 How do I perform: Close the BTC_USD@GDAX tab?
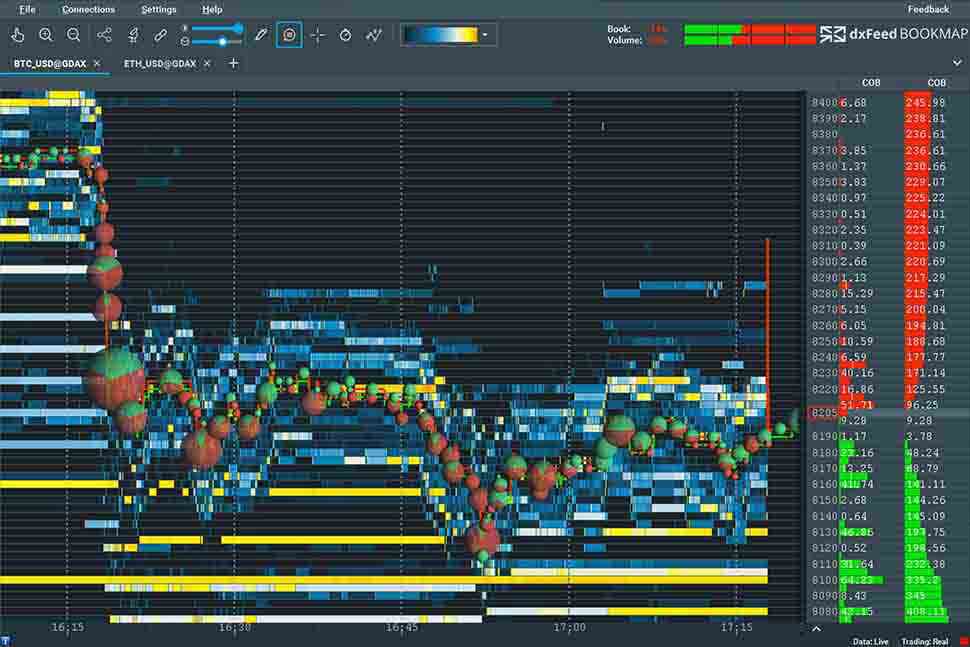click(97, 63)
